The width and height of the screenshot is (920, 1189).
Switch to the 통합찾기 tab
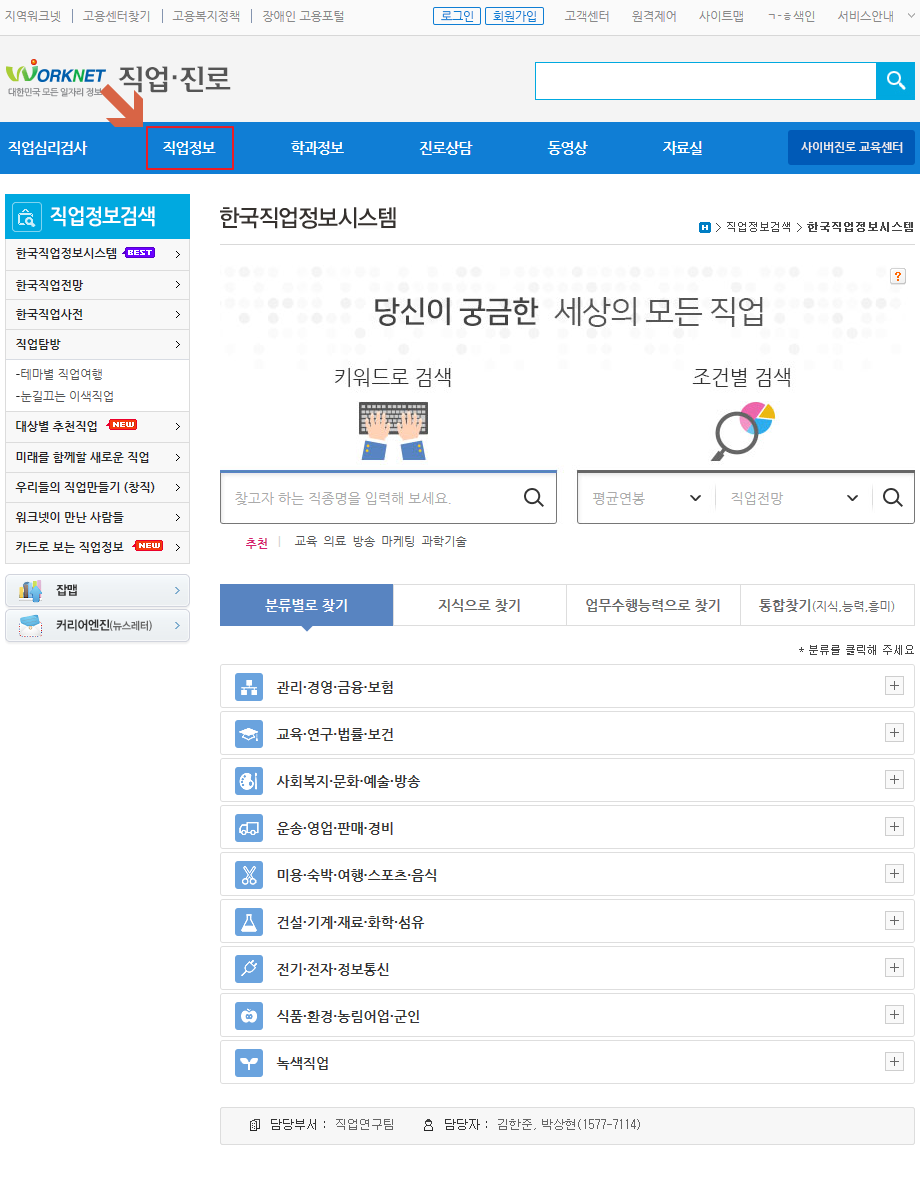827,605
